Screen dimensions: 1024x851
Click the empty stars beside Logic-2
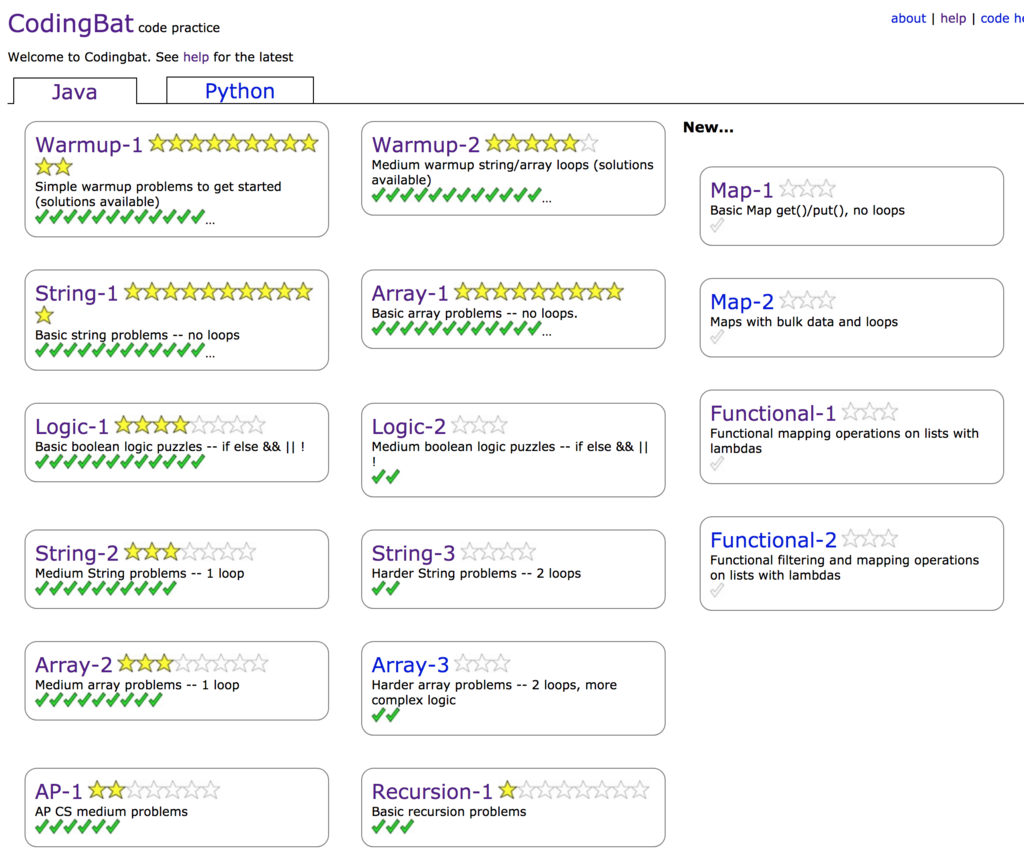coord(479,425)
